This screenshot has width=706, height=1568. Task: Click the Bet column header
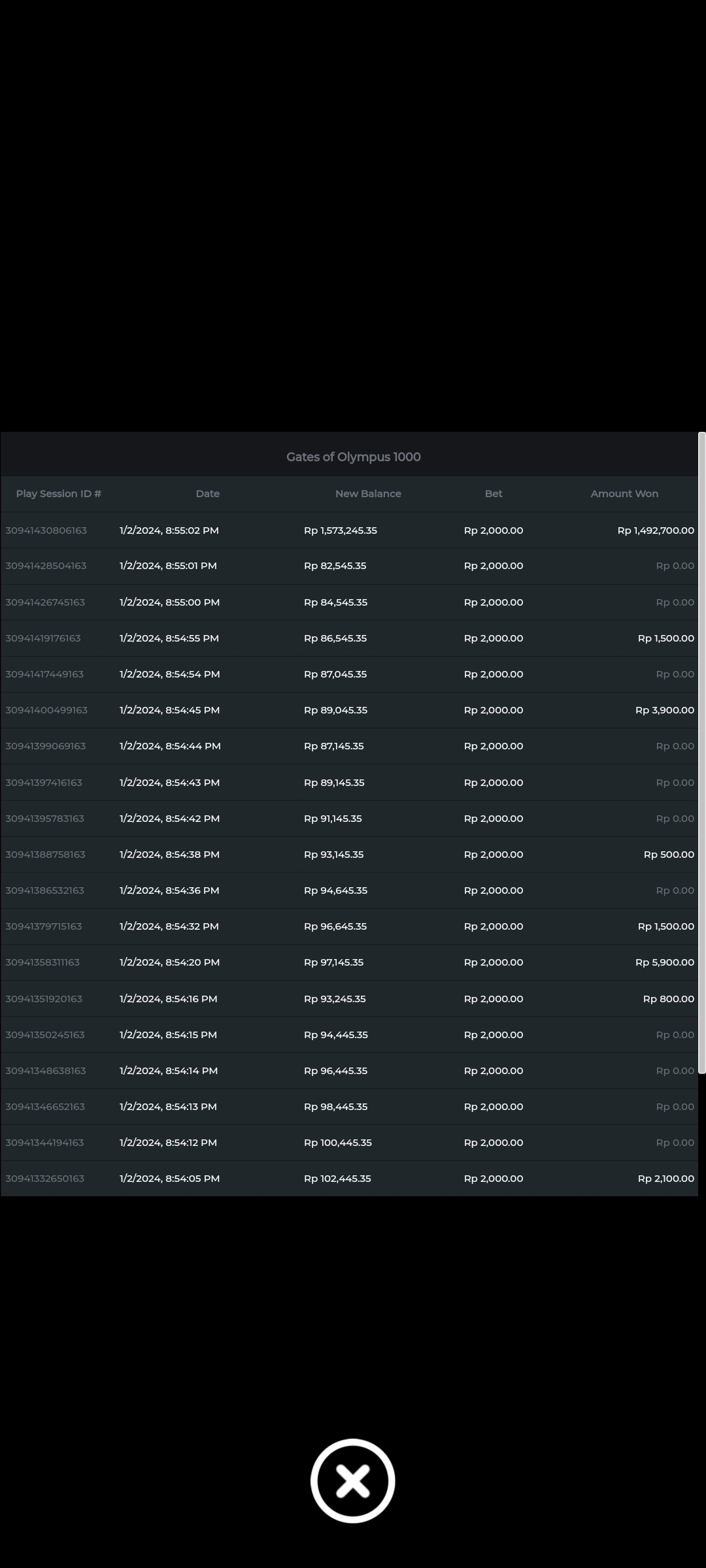494,494
